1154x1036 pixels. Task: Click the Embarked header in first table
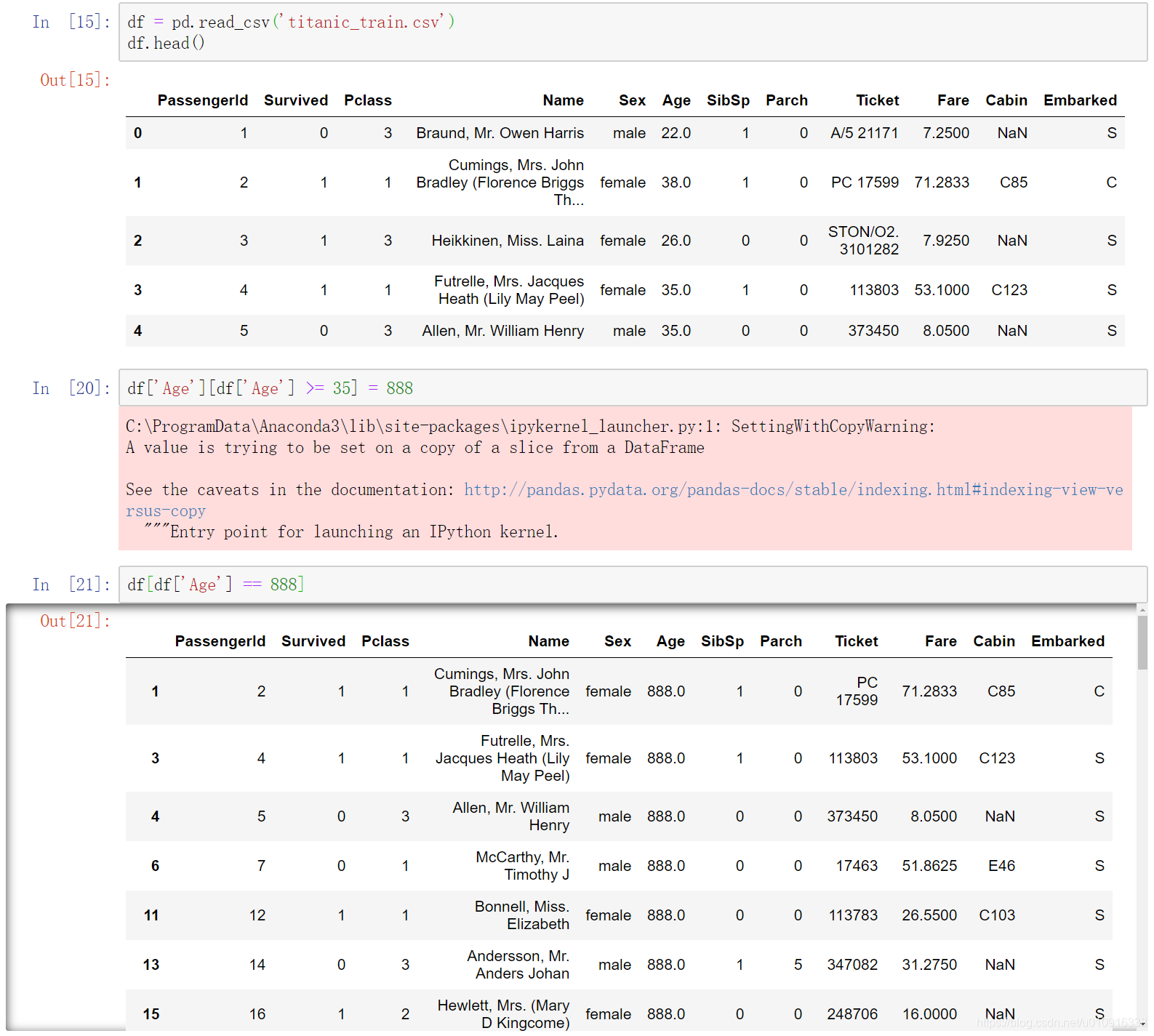click(x=1081, y=100)
